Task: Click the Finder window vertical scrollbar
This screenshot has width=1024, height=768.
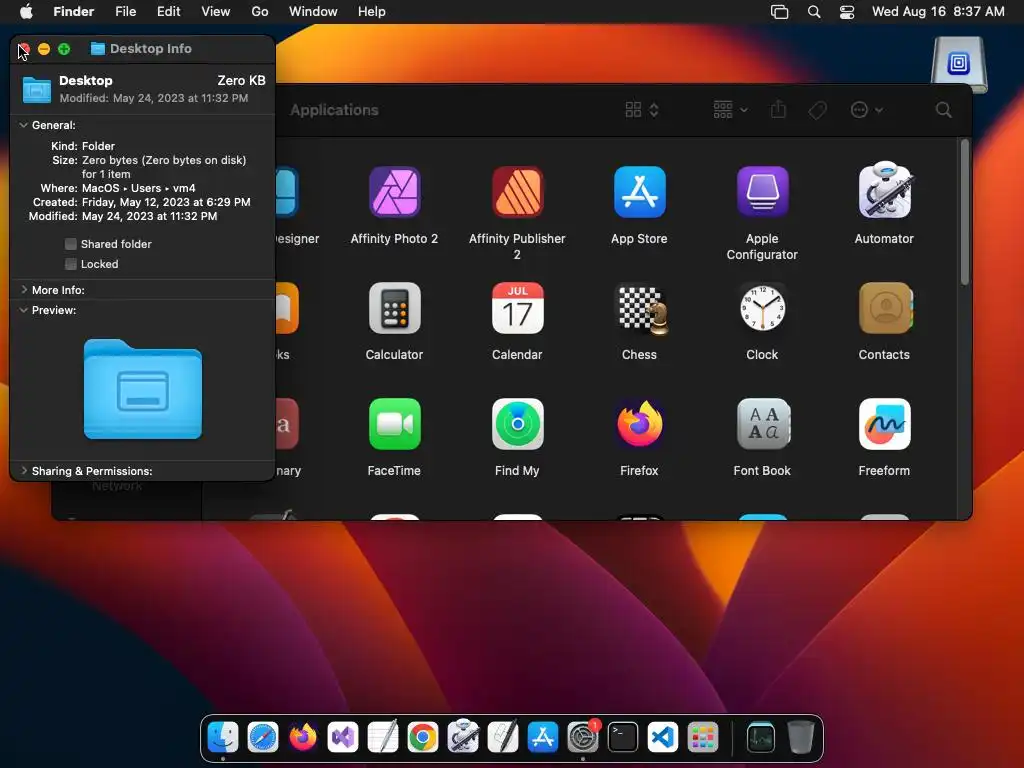Action: (965, 213)
